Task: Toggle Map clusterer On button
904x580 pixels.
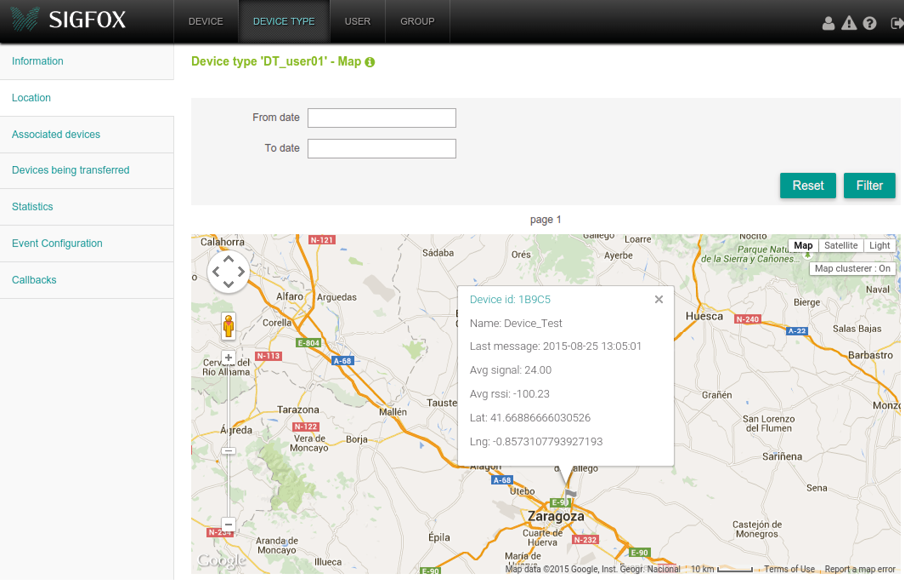Action: point(852,269)
